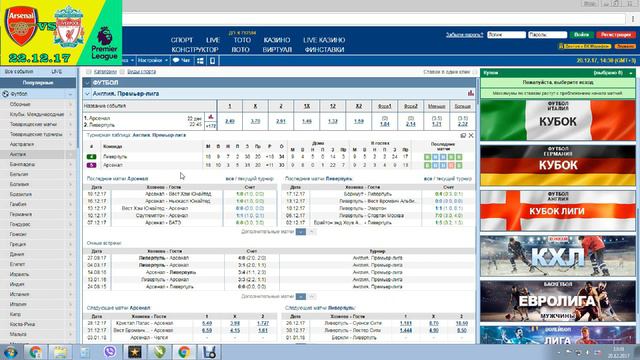
Task: Switch to the Все события tab
Action: [19, 72]
